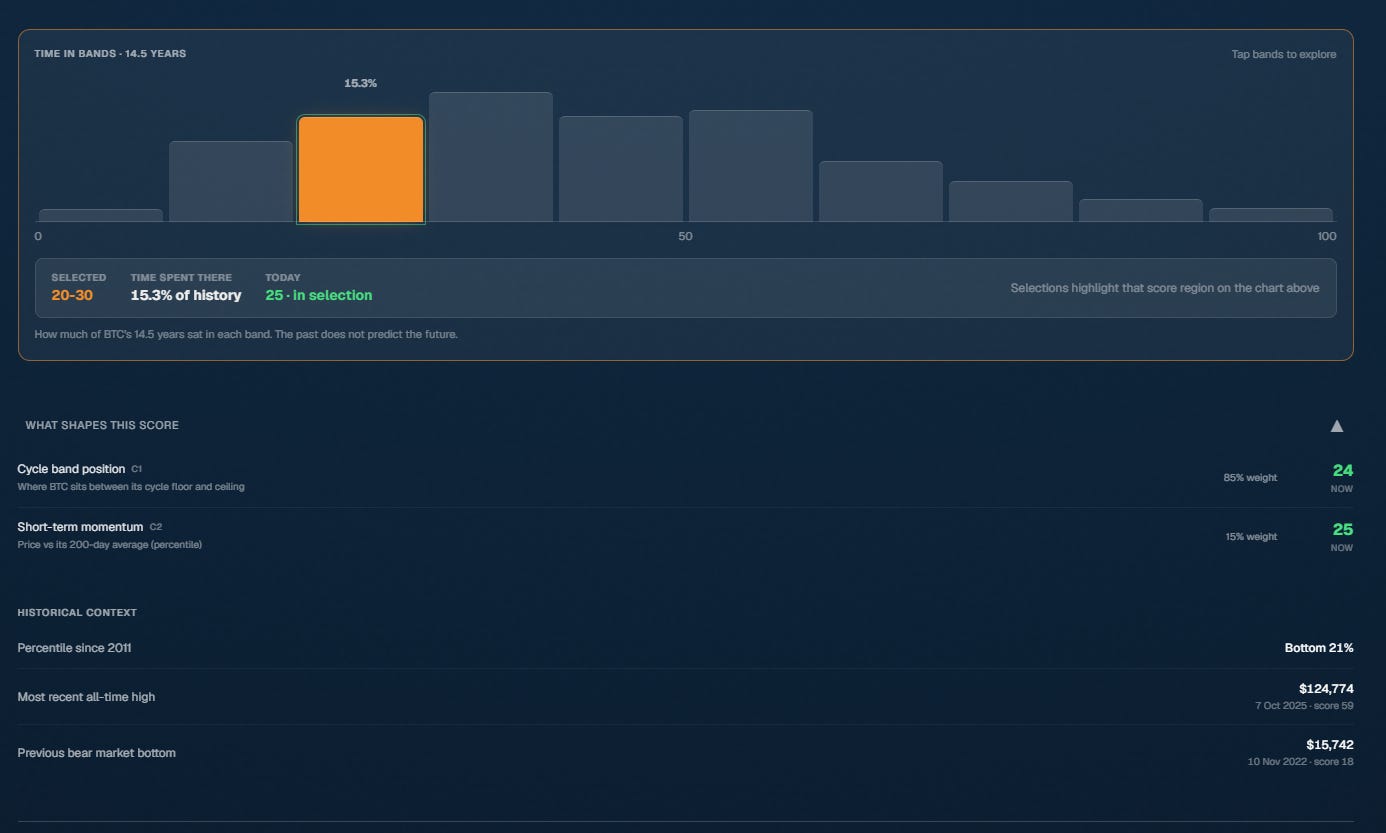Select the 60-70 histogram band
The width and height of the screenshot is (1386, 833).
coord(881,191)
